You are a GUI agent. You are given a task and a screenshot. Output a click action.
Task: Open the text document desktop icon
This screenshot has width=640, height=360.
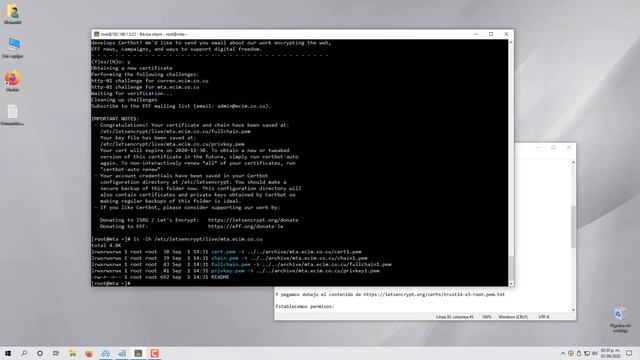pyautogui.click(x=13, y=115)
